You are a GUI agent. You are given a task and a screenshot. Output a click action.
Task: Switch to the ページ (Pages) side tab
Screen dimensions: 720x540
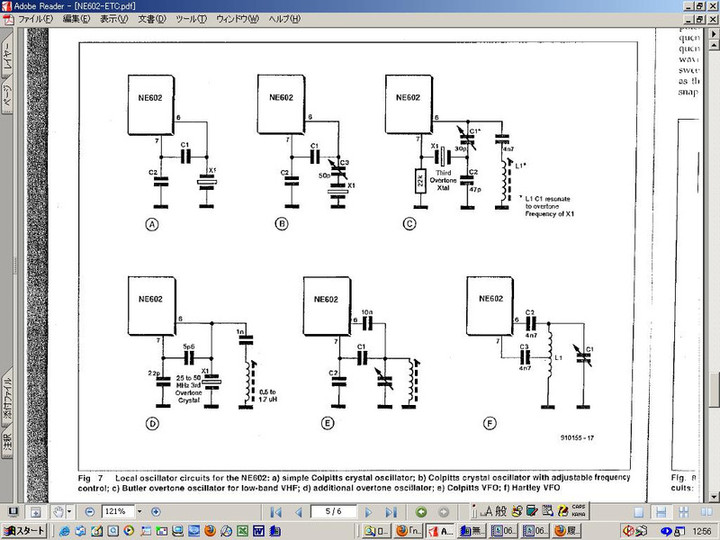[9, 97]
